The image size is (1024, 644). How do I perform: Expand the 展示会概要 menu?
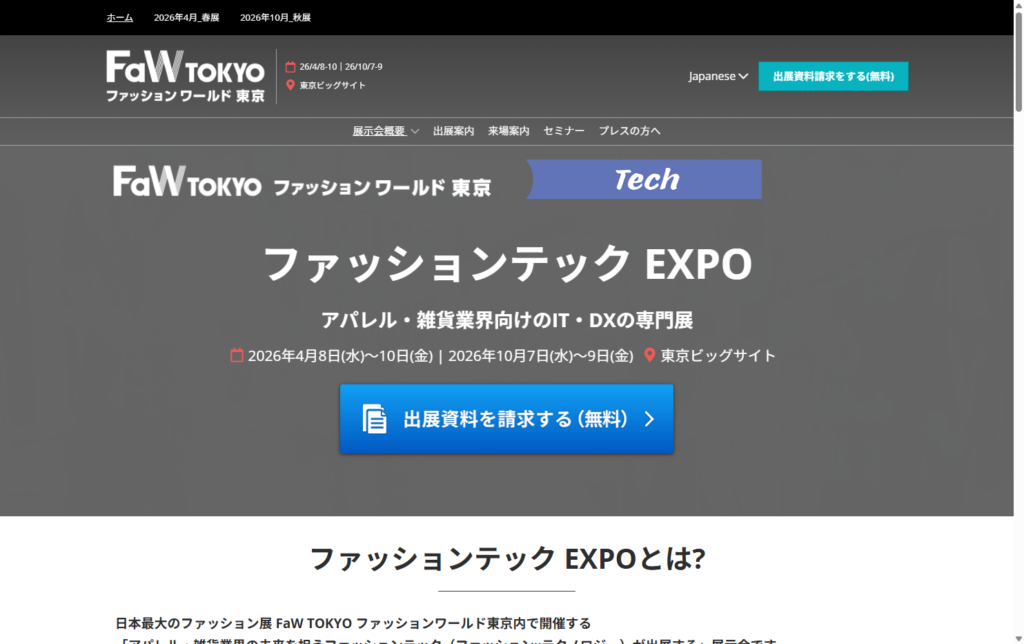click(385, 131)
